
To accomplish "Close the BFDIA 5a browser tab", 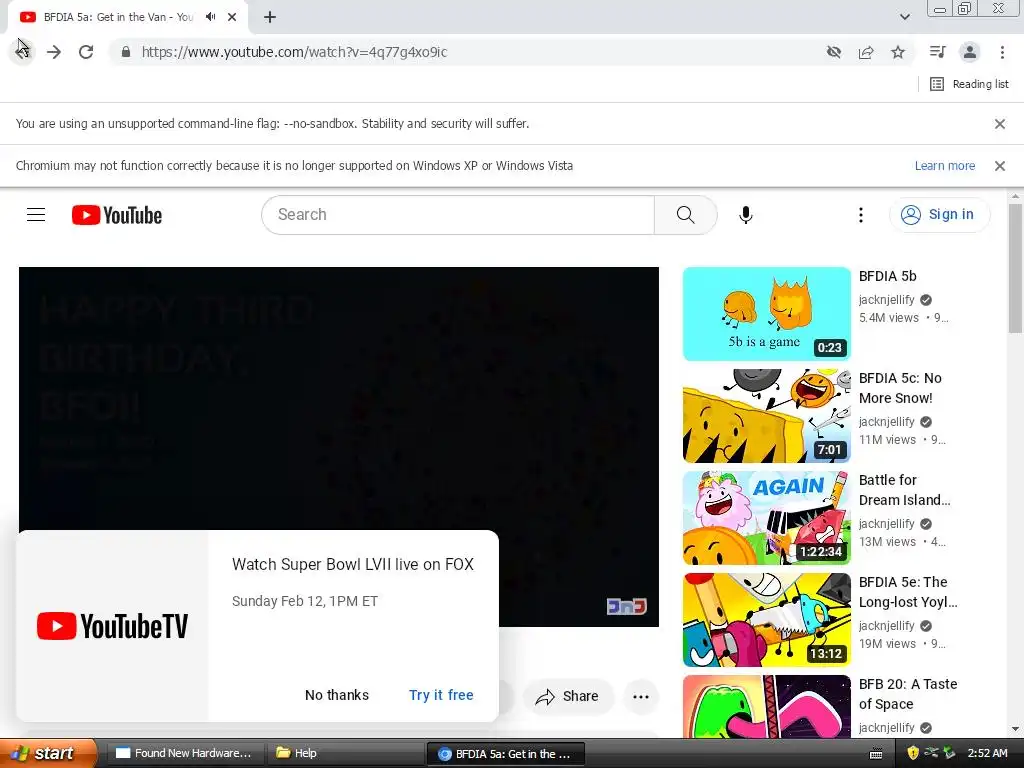I will point(232,17).
